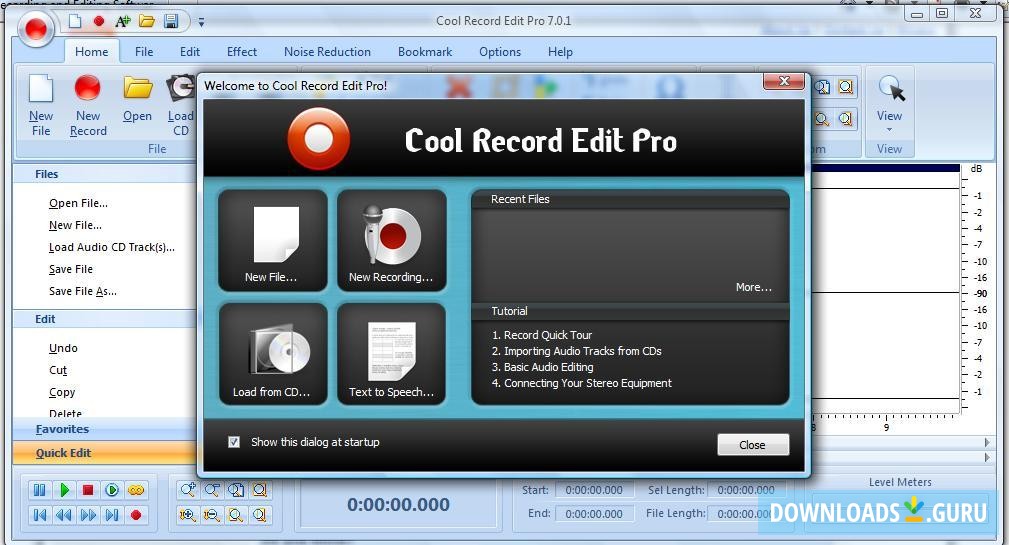Click the New Recording tile with microphone

[391, 241]
